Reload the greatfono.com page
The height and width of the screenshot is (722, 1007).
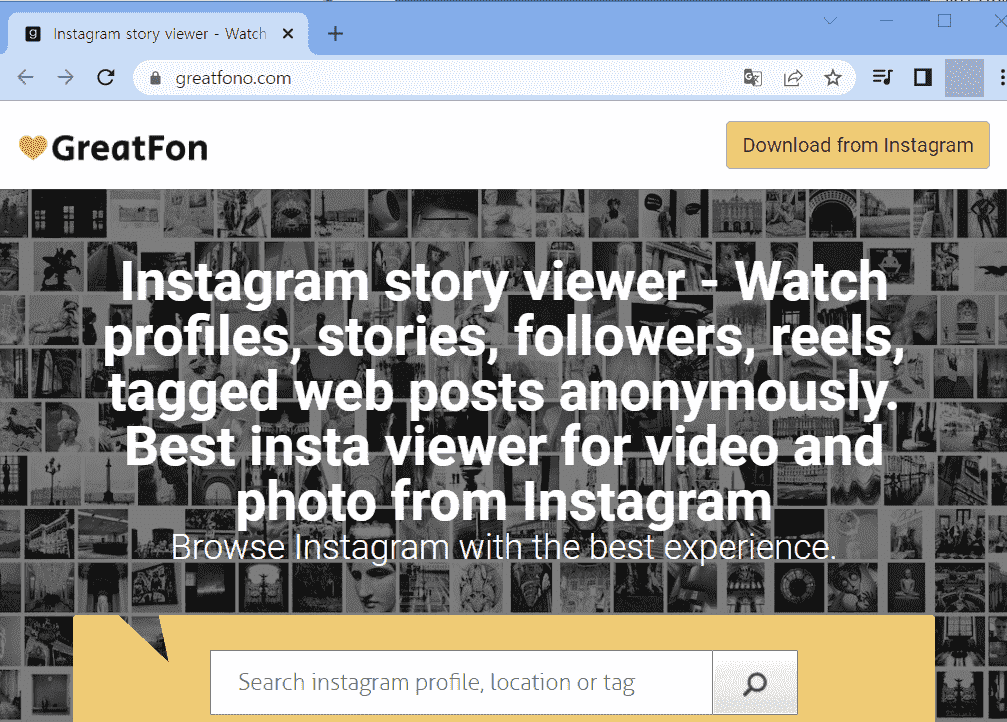[x=106, y=78]
